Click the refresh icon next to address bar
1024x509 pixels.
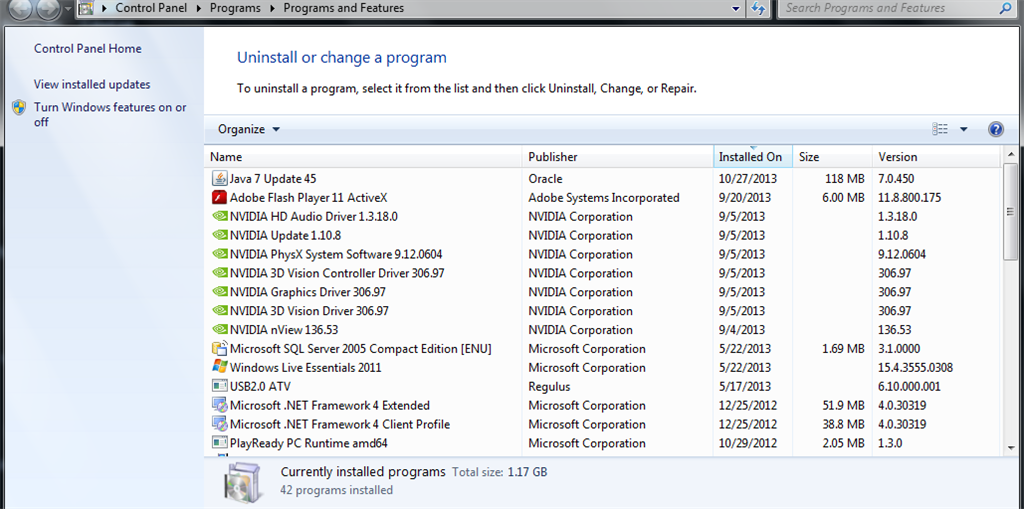(758, 8)
